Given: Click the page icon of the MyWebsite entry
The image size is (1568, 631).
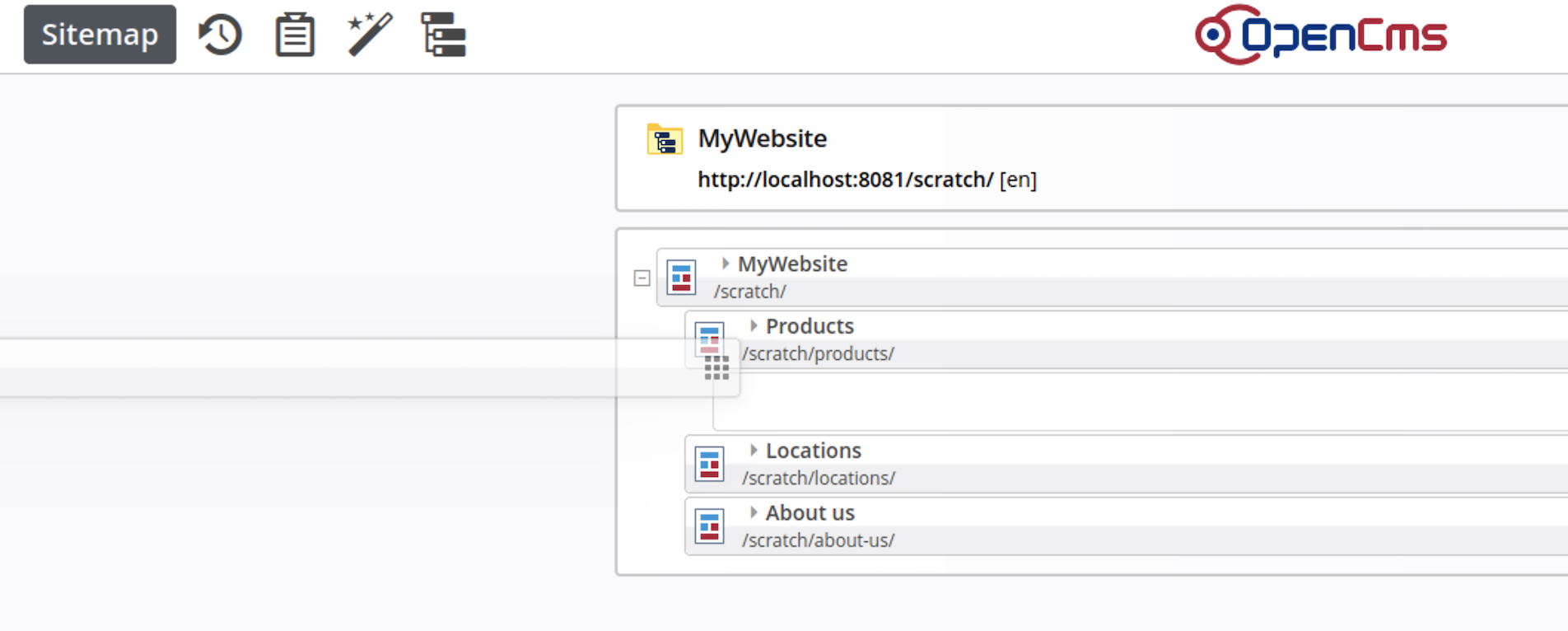Looking at the screenshot, I should [681, 278].
